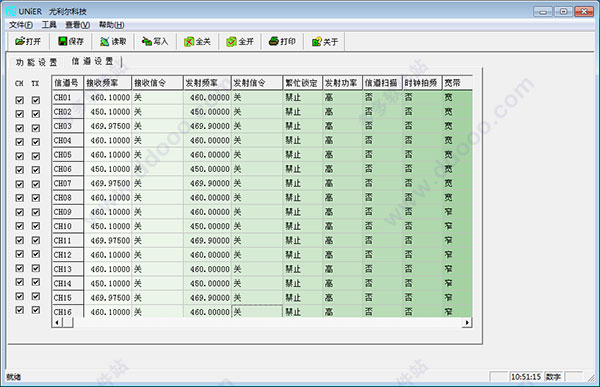Minimize the UNiER window

coord(543,11)
